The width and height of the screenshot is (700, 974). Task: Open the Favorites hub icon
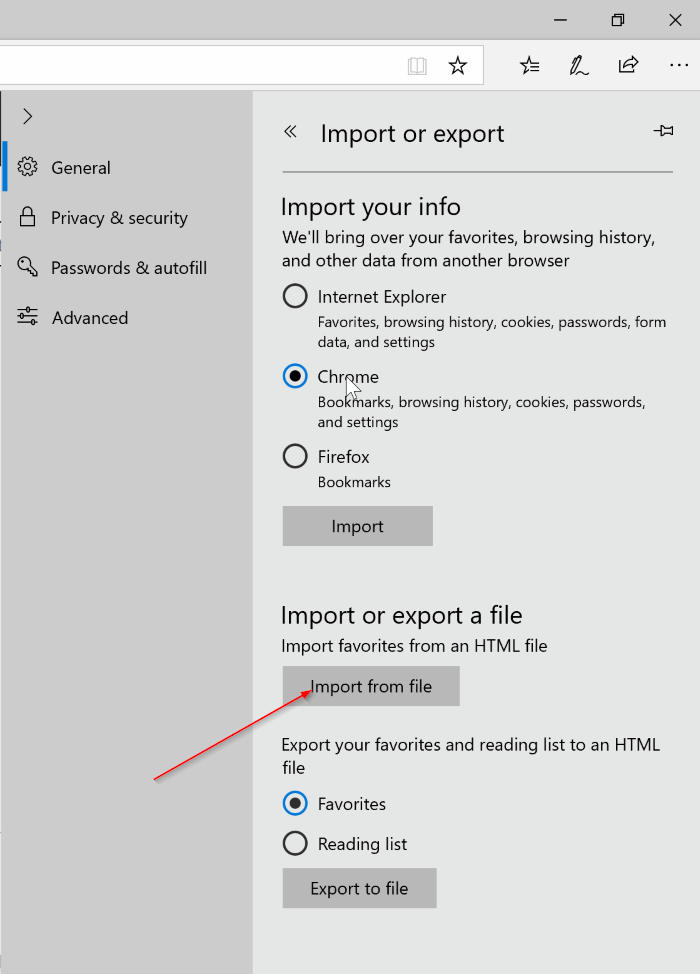tap(530, 65)
